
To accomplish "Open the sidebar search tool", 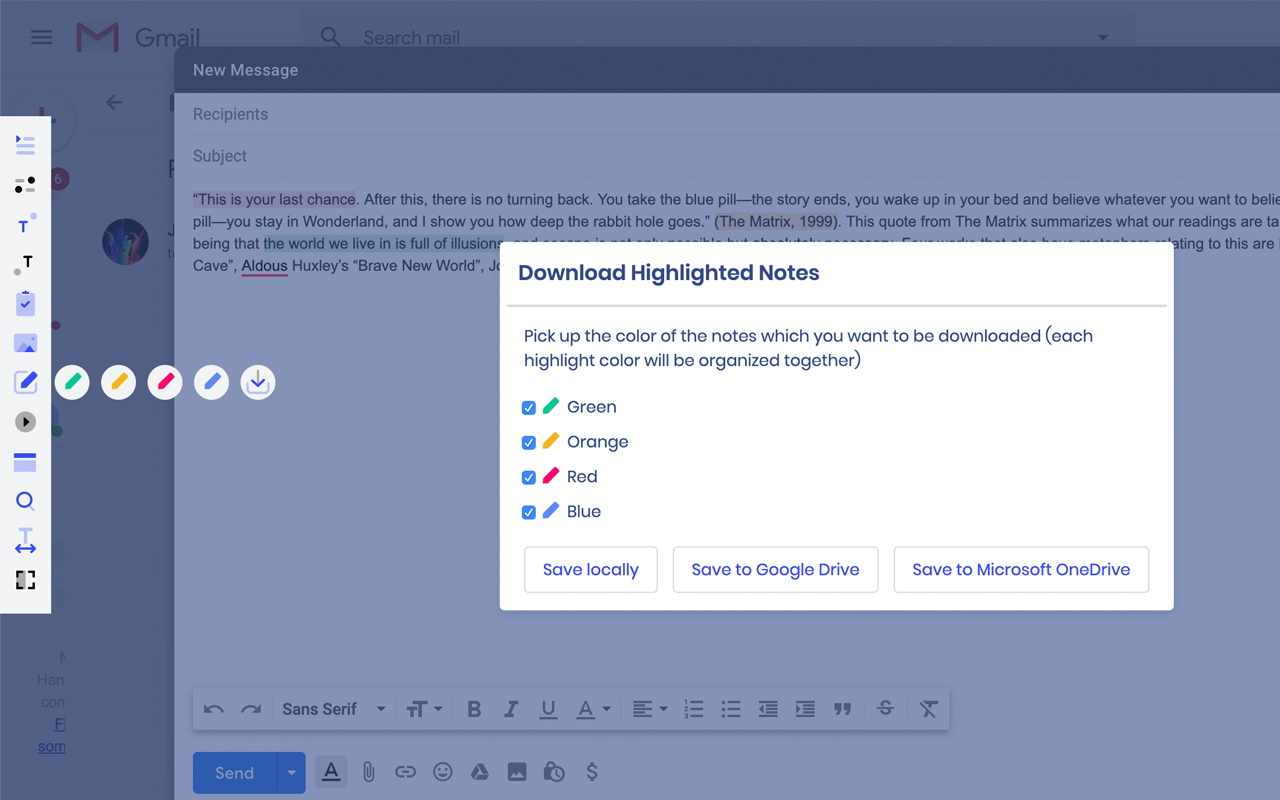I will click(25, 500).
